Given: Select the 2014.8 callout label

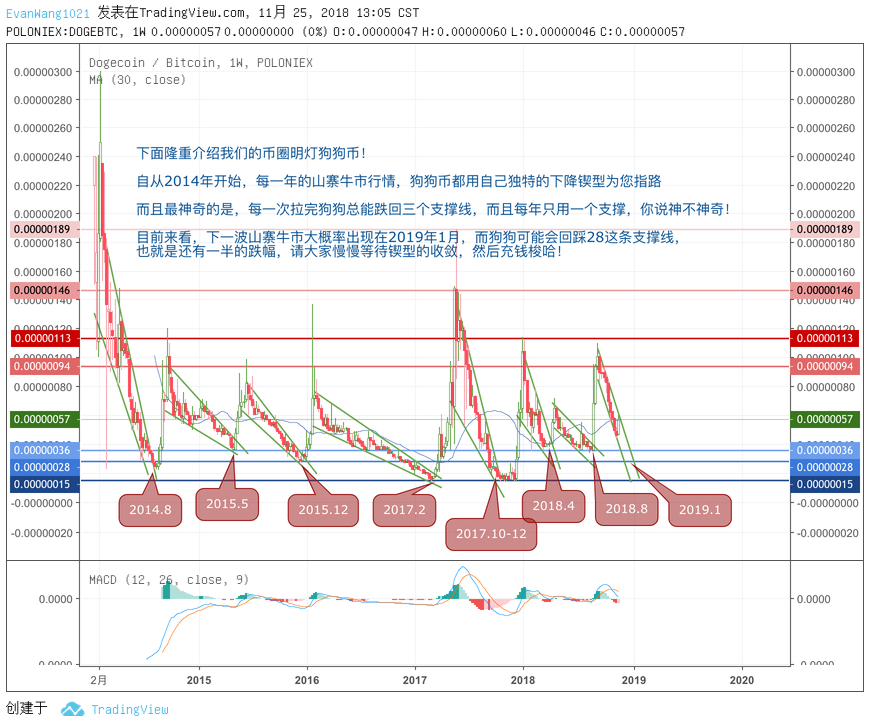Looking at the screenshot, I should (x=150, y=510).
